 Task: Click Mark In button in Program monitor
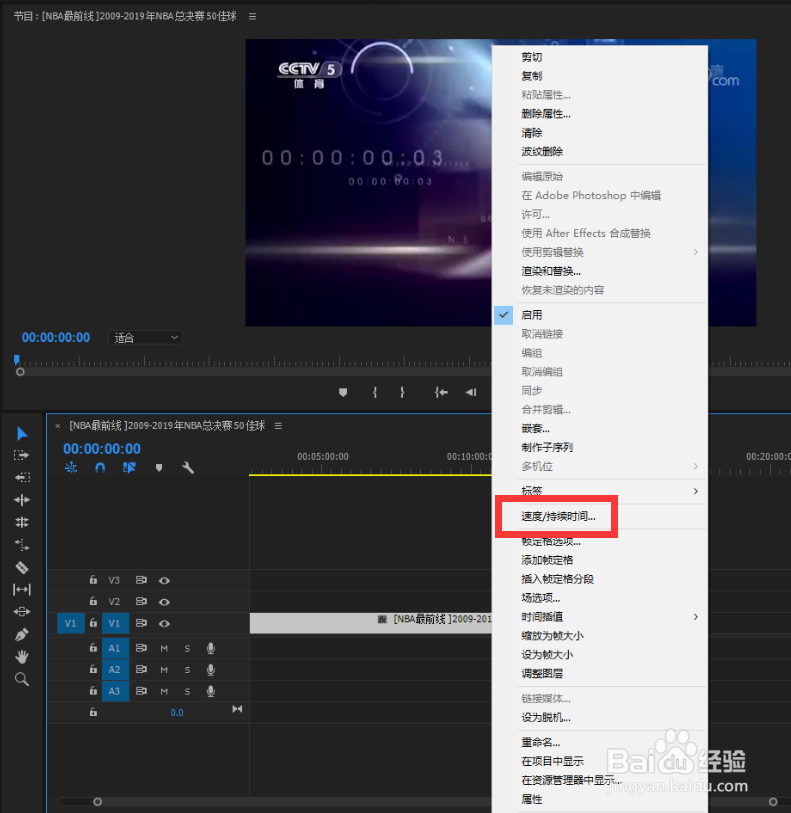click(x=375, y=393)
